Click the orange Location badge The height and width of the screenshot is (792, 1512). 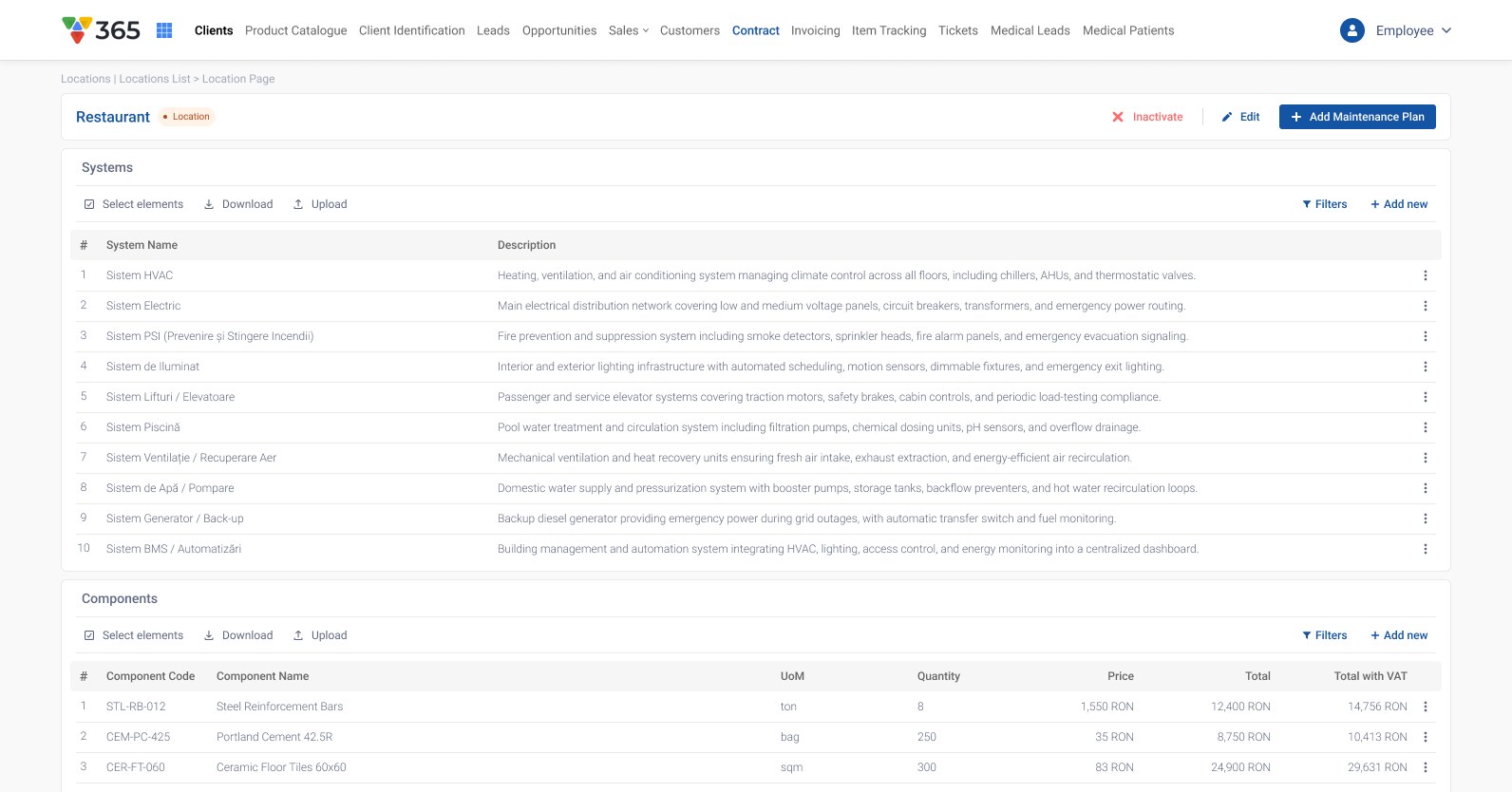(x=187, y=117)
